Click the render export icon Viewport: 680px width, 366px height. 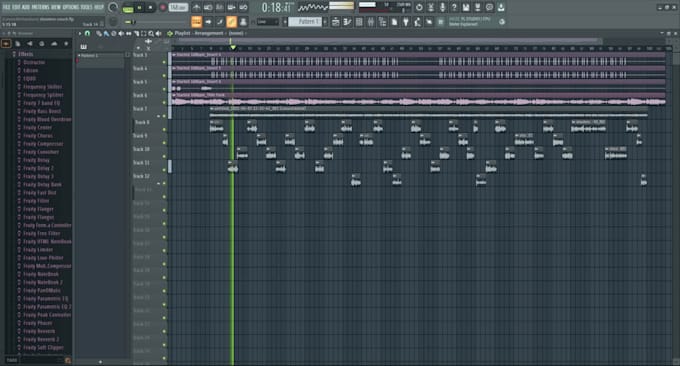[477, 7]
